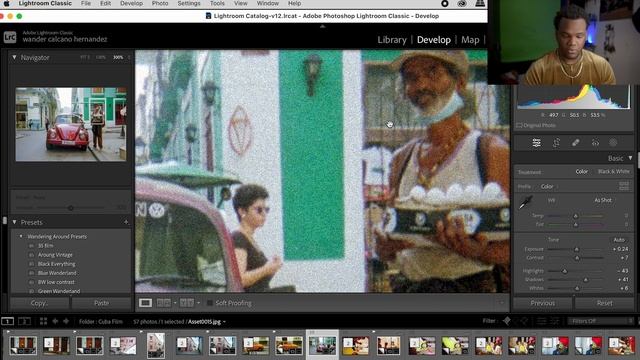This screenshot has height=360, width=640.
Task: Select the Crop overlay tool
Action: pos(556,142)
